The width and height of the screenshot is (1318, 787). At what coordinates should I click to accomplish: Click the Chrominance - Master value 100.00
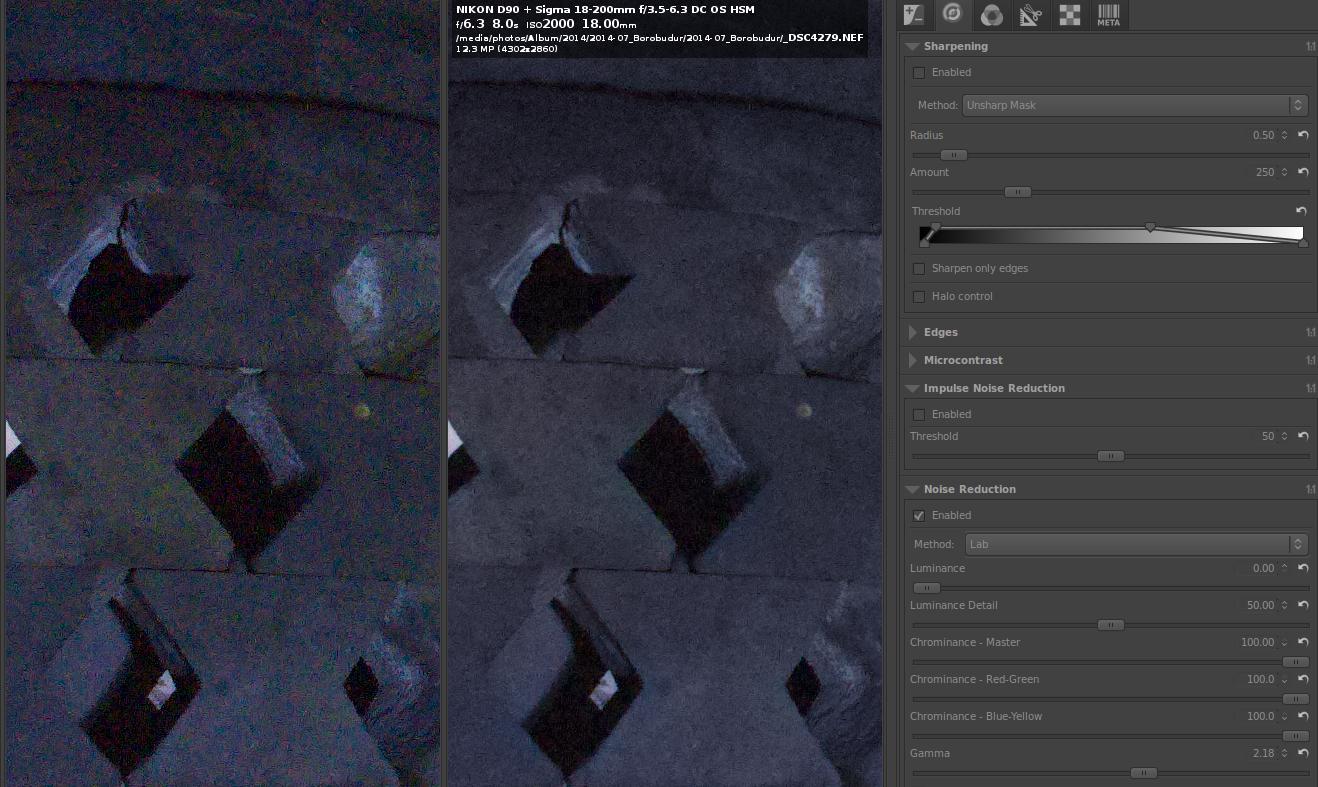point(1257,642)
